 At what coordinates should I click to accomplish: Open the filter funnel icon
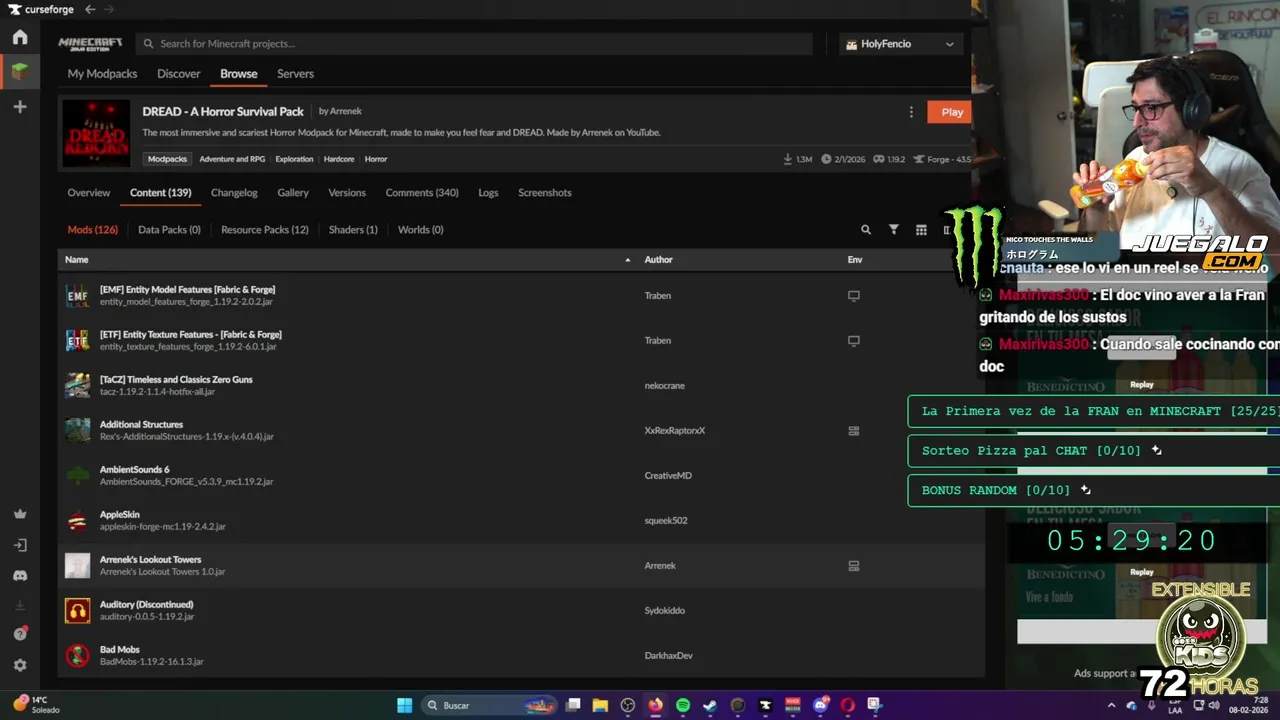click(x=894, y=230)
